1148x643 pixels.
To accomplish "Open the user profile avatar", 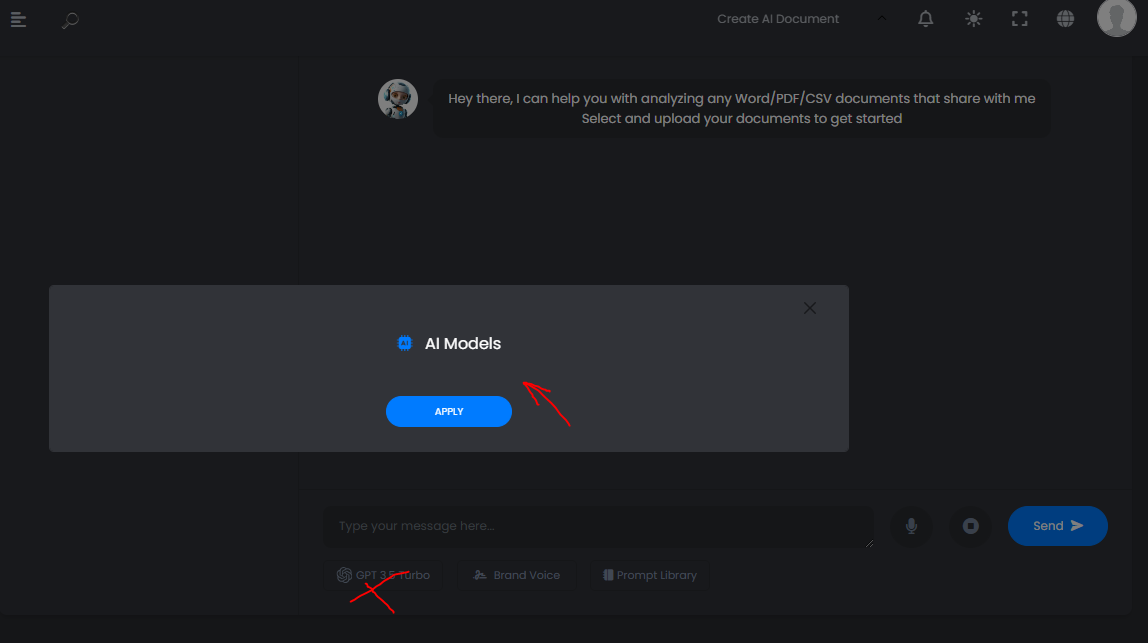I will tap(1116, 18).
